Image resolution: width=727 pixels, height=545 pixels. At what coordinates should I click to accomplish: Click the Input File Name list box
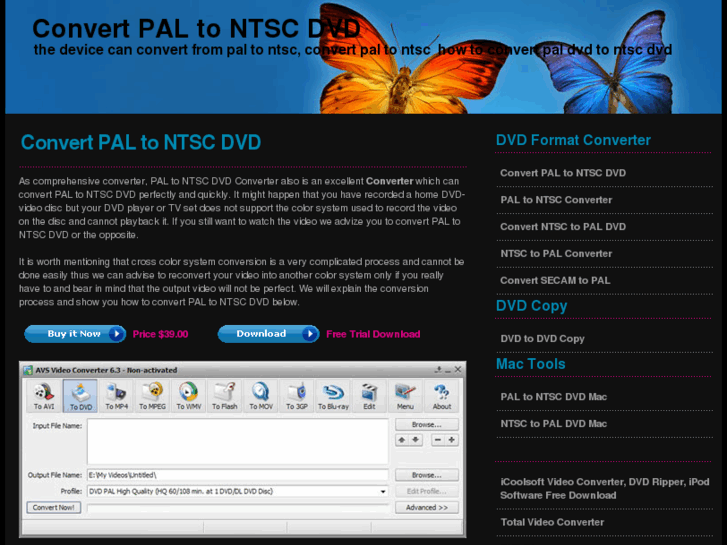coord(238,442)
